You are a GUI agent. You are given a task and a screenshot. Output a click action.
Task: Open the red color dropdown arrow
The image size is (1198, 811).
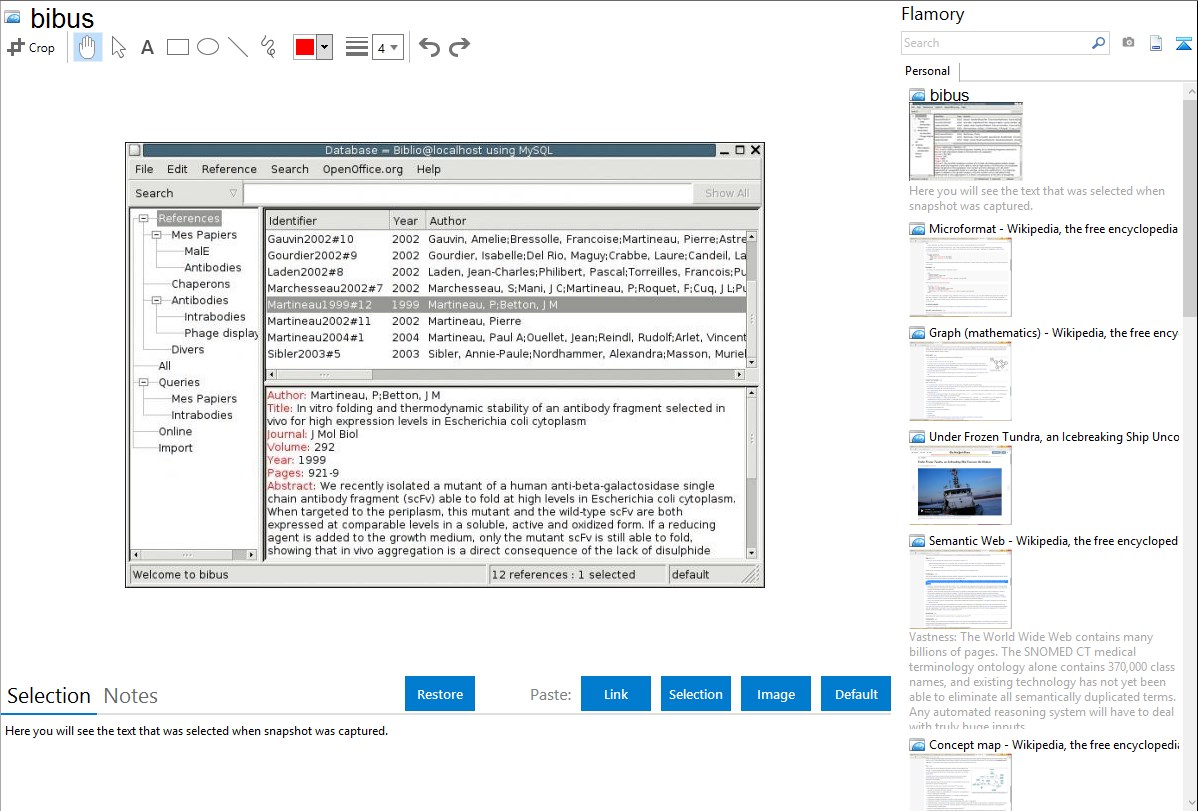click(324, 47)
